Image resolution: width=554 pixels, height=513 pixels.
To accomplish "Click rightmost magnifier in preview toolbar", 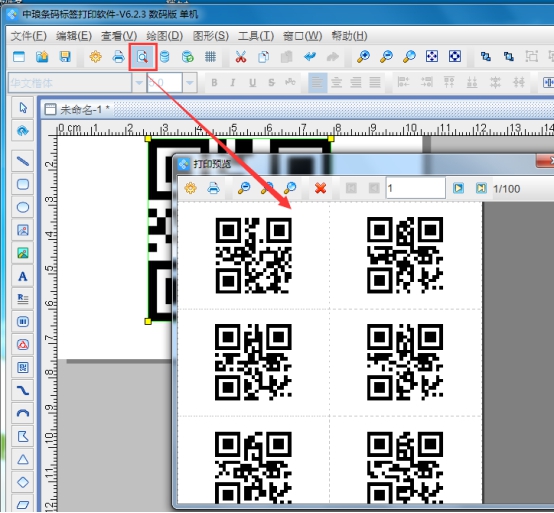I will (x=290, y=188).
